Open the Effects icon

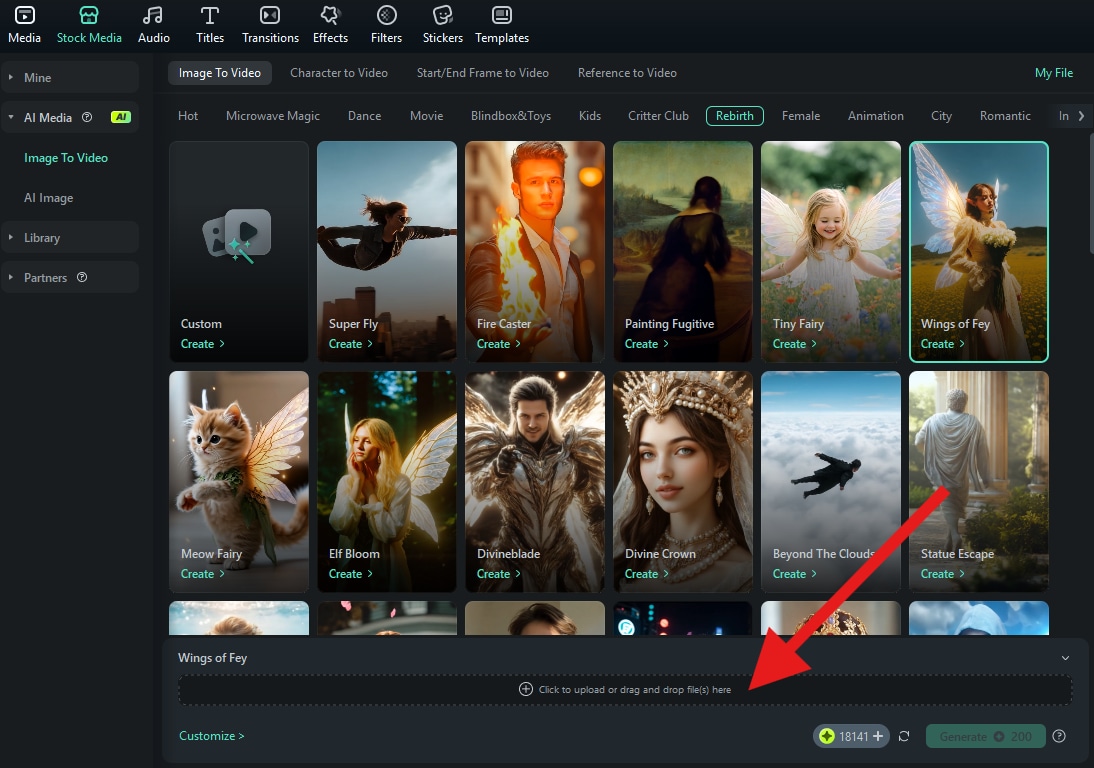[x=330, y=15]
